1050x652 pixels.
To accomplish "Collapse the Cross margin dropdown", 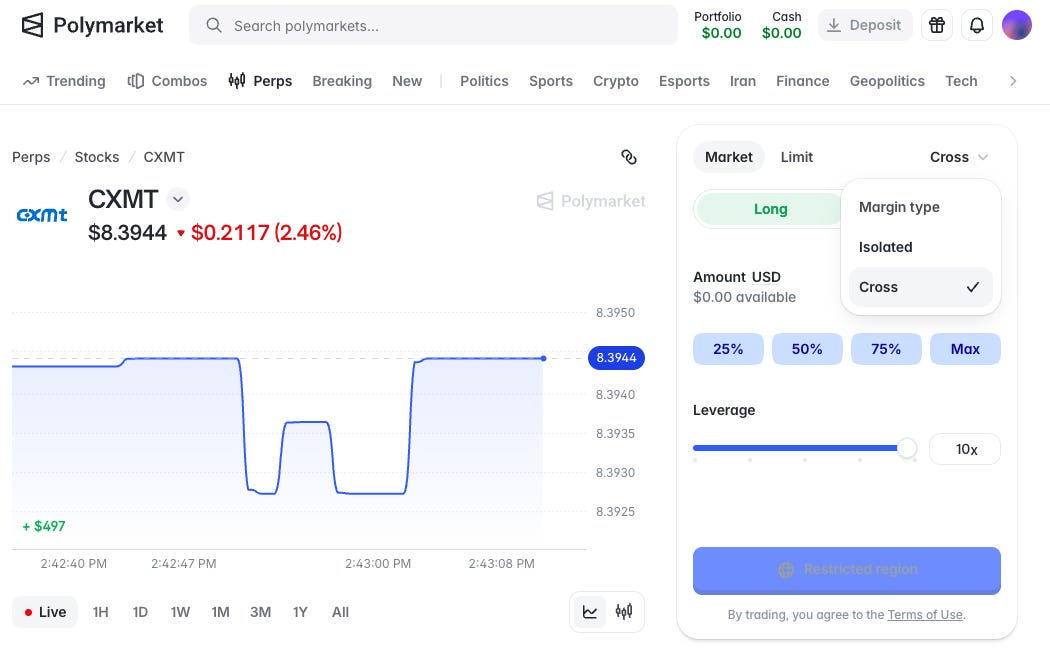I will 958,157.
